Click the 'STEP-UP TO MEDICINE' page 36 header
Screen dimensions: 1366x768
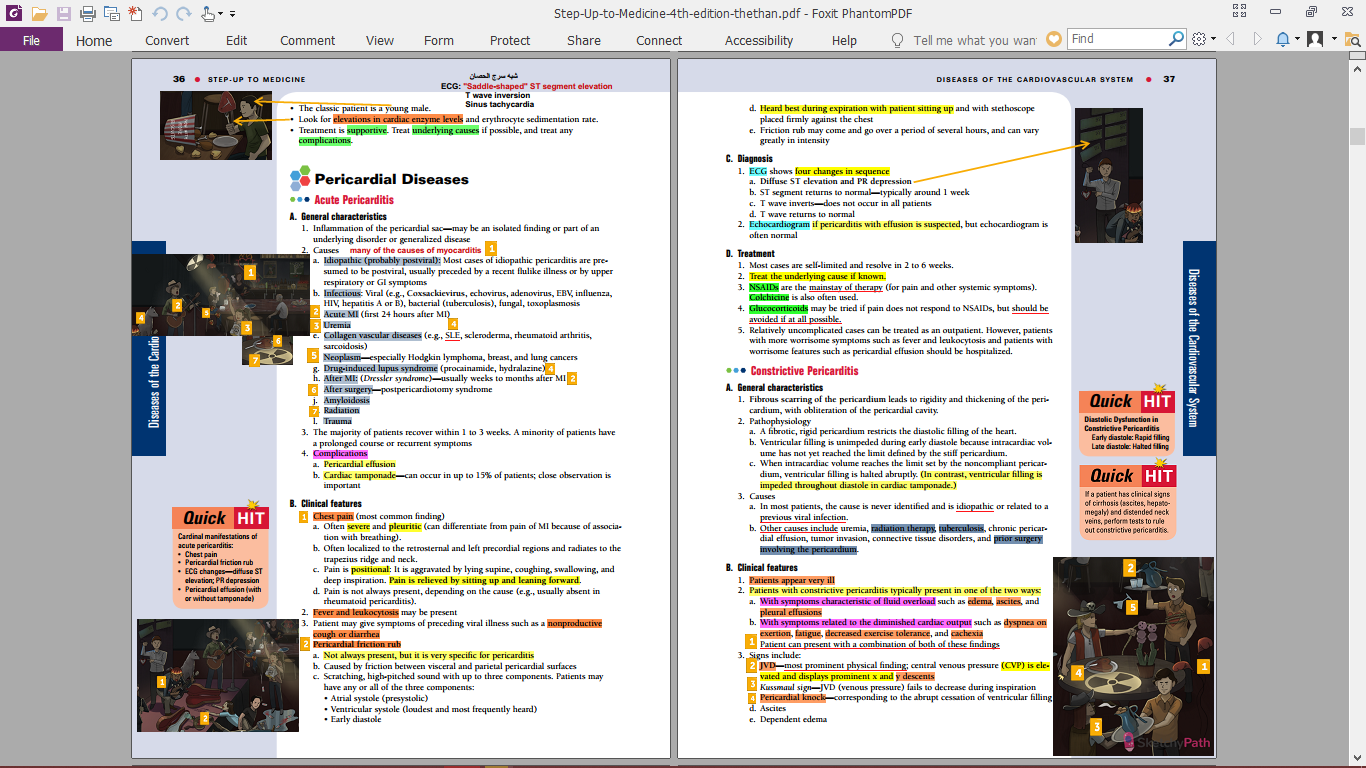tap(257, 79)
